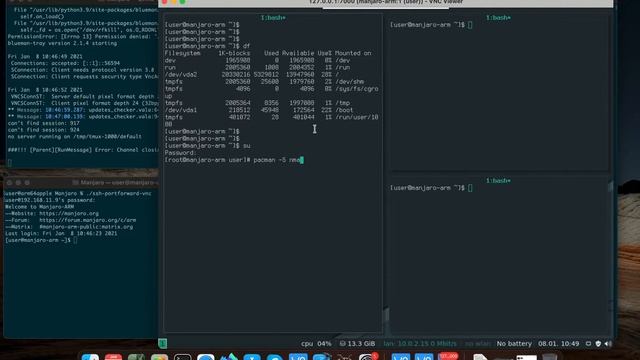Click the '/dev/vda1' row mounted on /boot
Image resolution: width=640 pixels, height=360 pixels.
(259, 110)
